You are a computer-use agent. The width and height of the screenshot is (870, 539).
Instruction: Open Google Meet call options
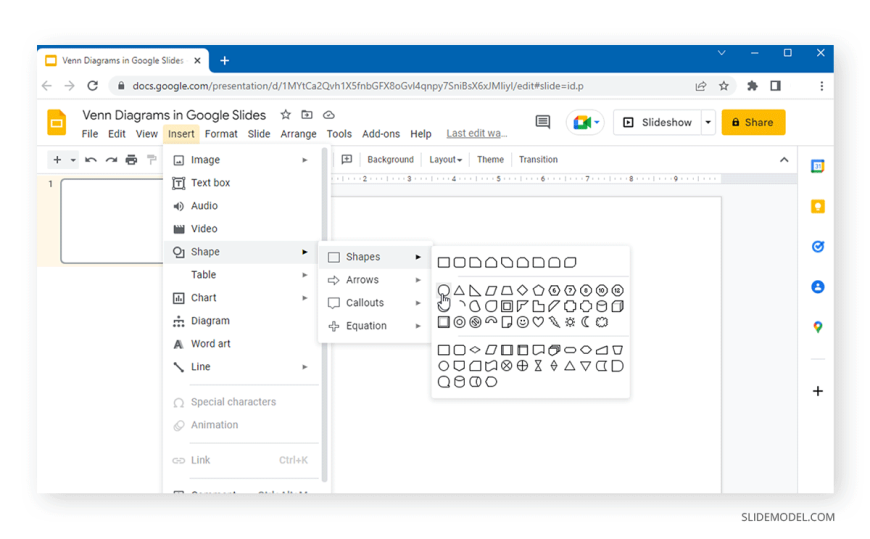(x=585, y=122)
